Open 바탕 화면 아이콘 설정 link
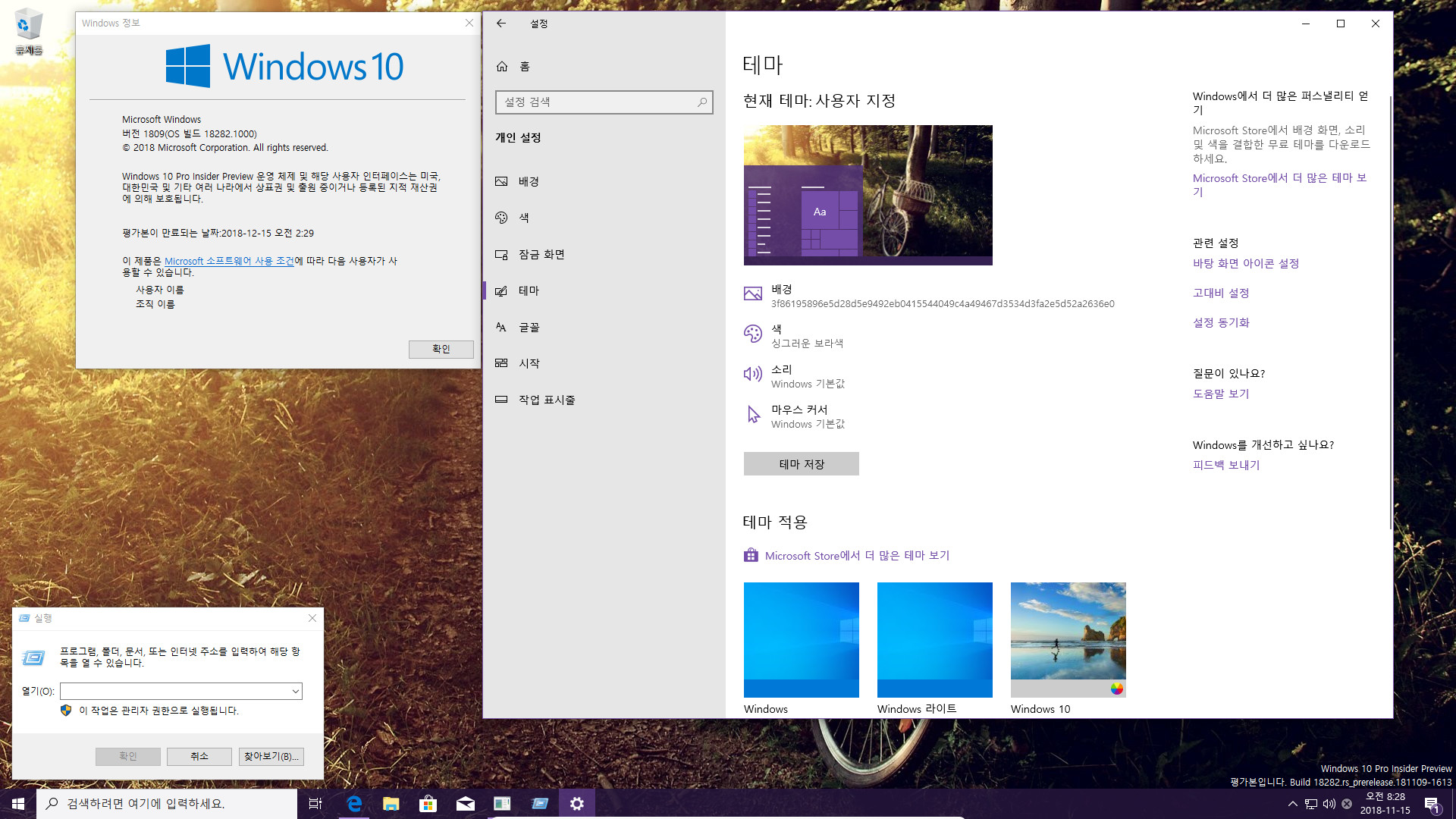1456x819 pixels. (1246, 263)
